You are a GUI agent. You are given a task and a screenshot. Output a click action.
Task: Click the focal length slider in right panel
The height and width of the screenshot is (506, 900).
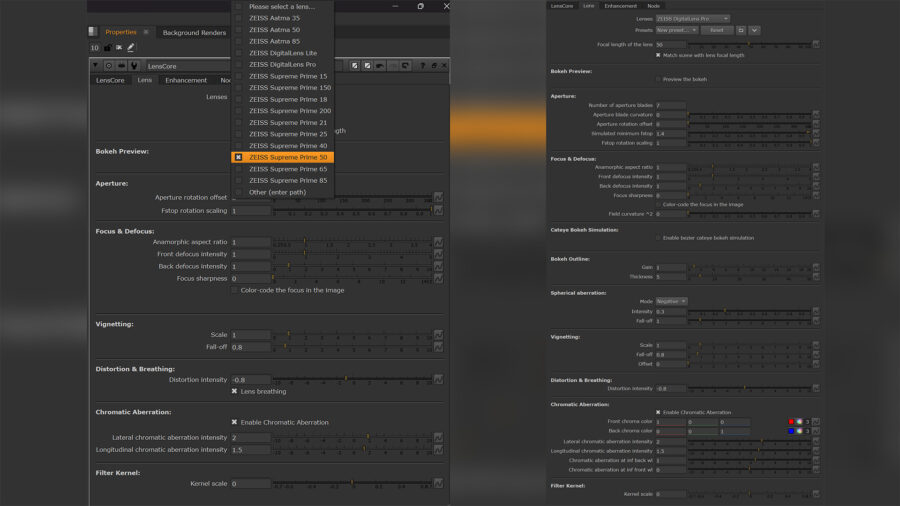pos(750,44)
